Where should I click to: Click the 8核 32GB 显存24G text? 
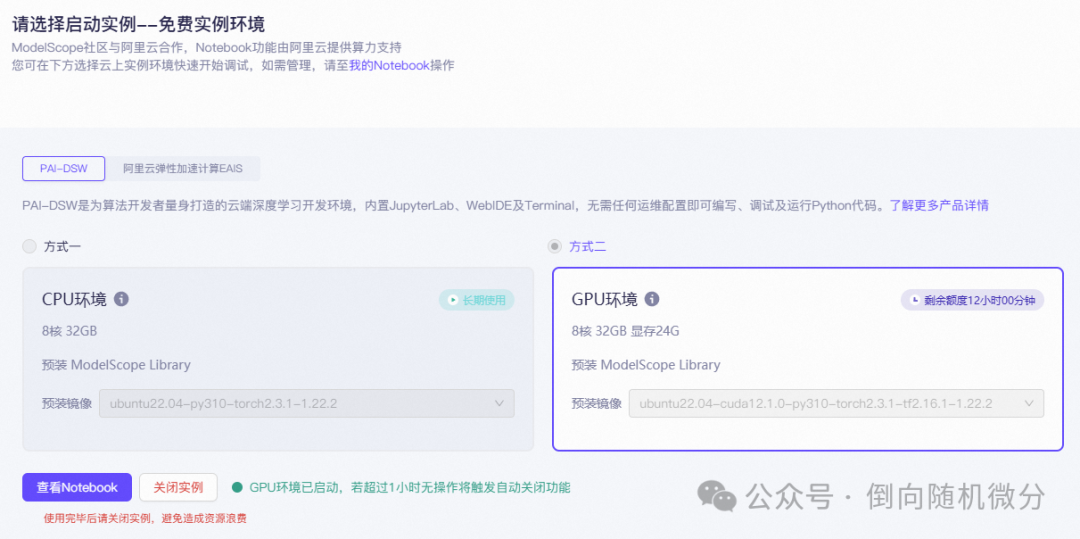625,331
